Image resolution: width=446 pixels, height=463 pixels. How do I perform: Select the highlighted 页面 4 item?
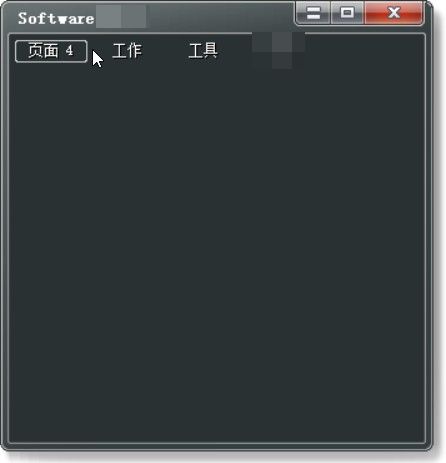(x=51, y=51)
